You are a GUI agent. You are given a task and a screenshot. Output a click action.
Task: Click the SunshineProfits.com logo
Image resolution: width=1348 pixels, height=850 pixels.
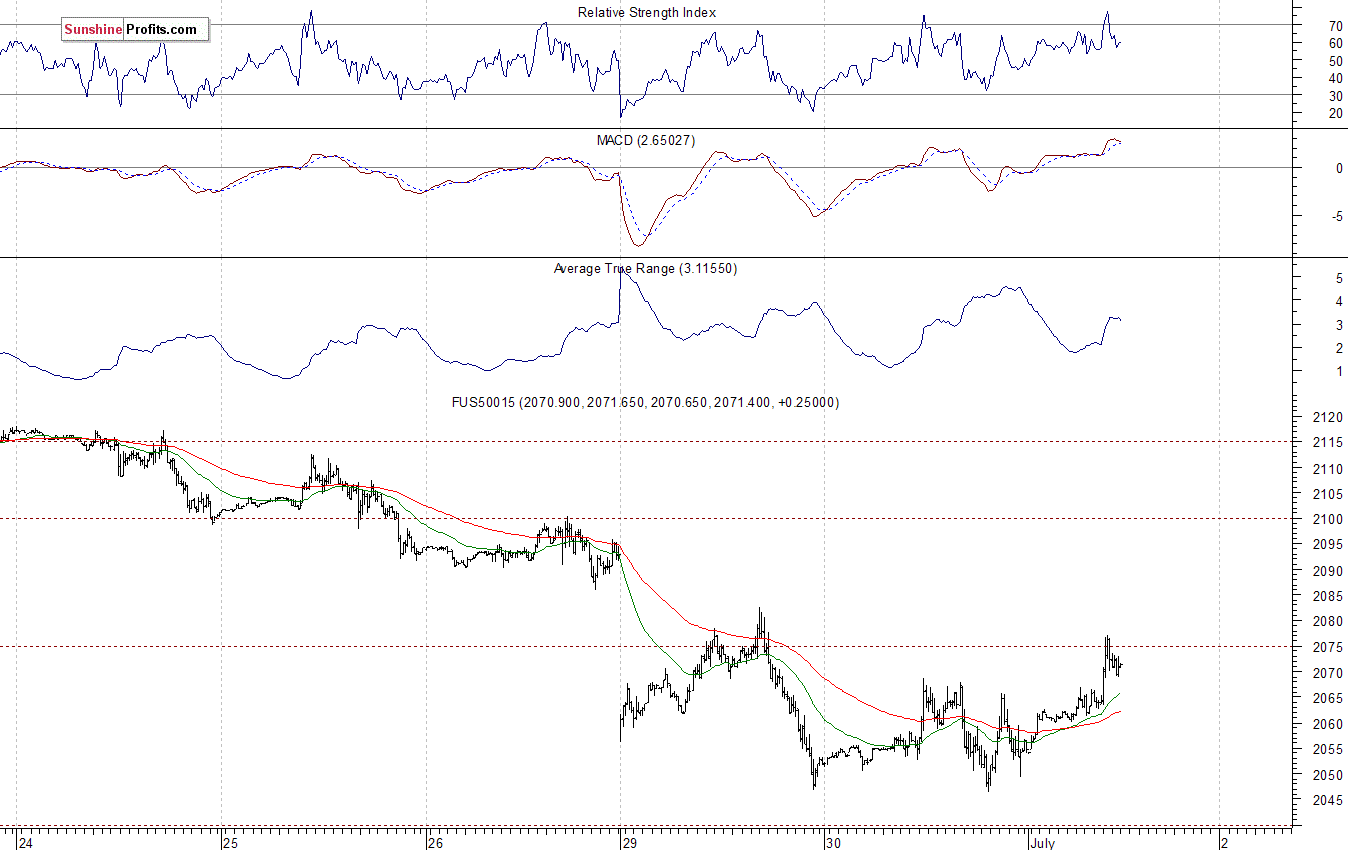pyautogui.click(x=135, y=30)
